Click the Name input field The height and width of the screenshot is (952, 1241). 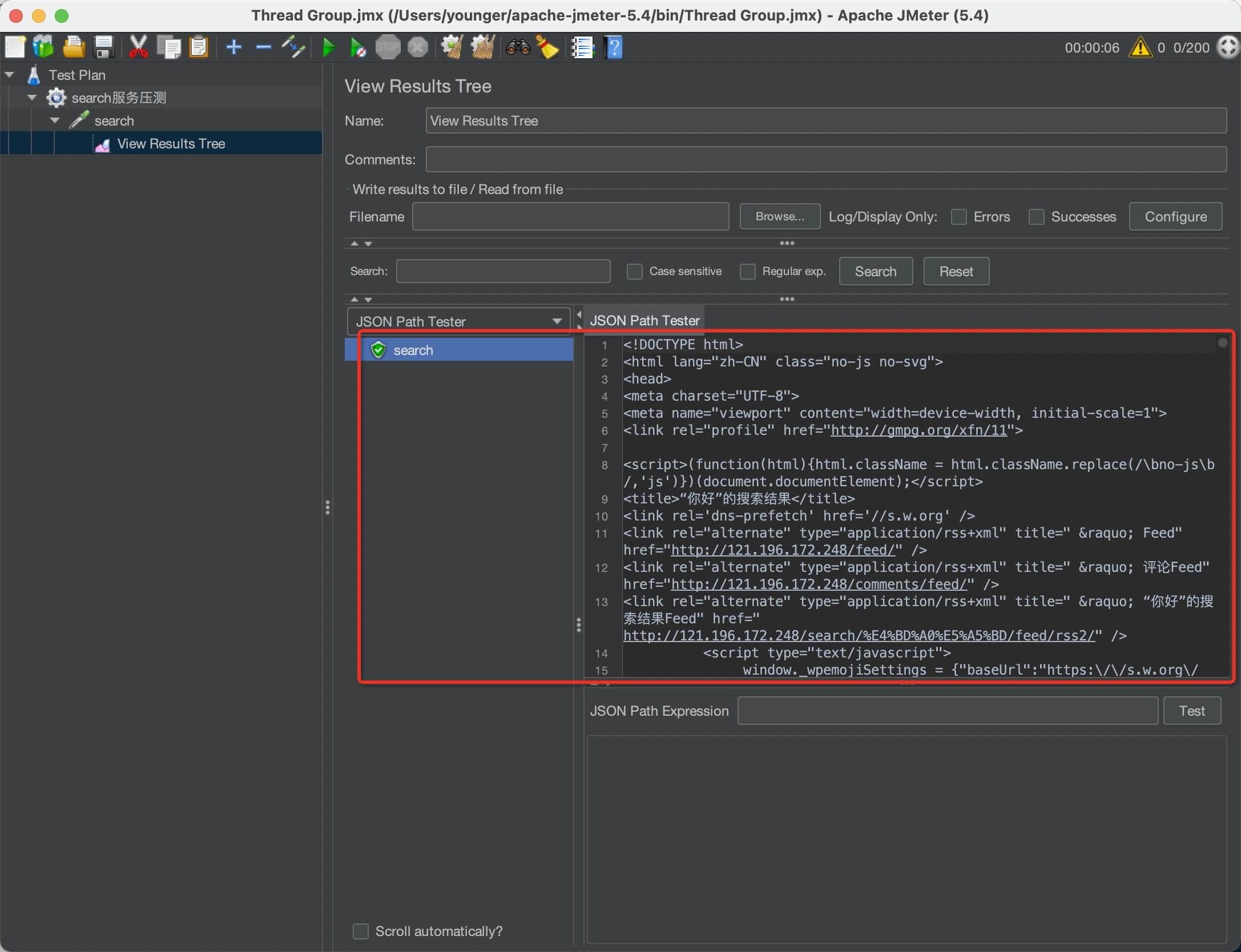coord(826,120)
